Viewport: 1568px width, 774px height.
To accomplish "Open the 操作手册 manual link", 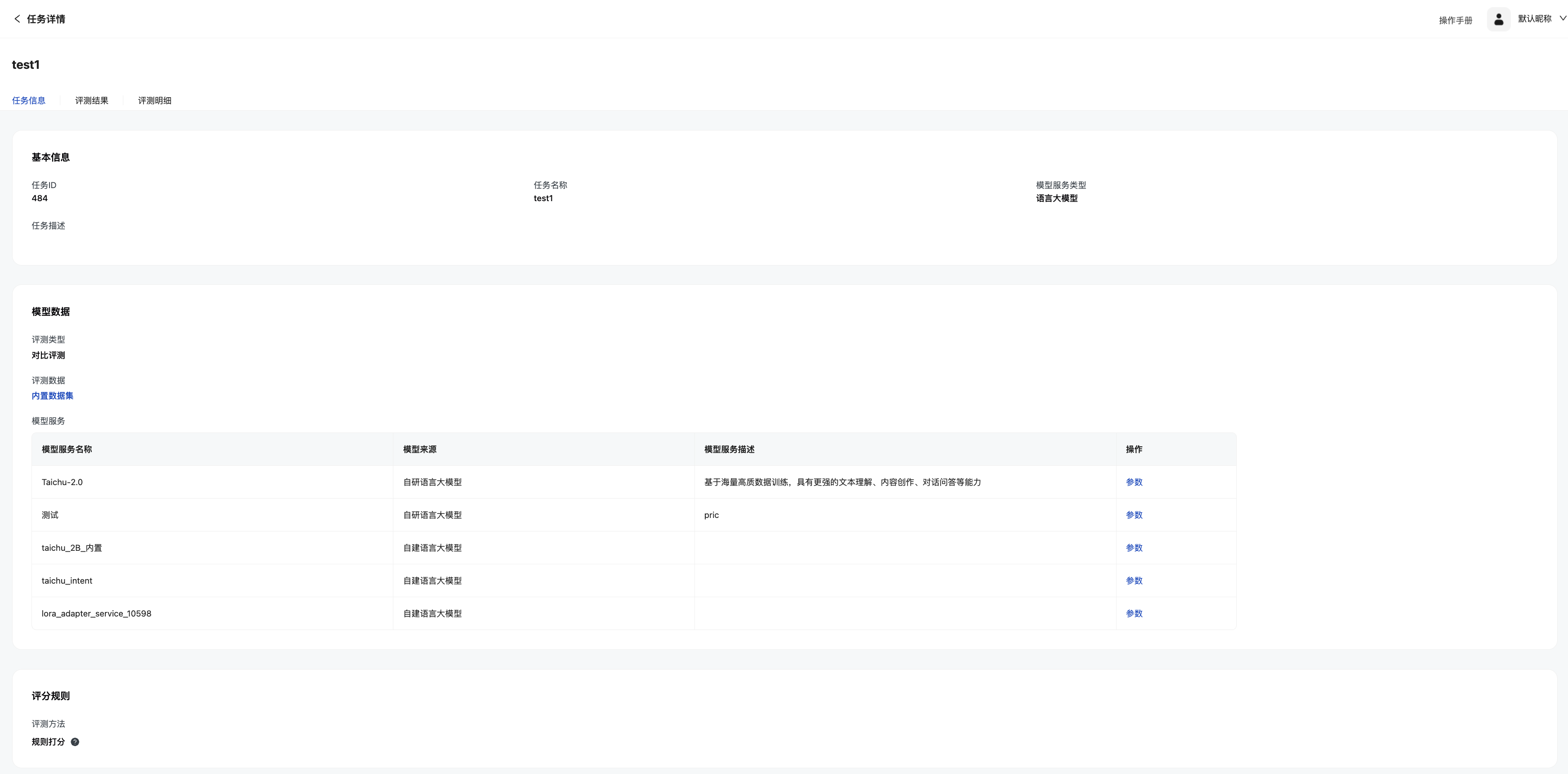I will pyautogui.click(x=1455, y=20).
